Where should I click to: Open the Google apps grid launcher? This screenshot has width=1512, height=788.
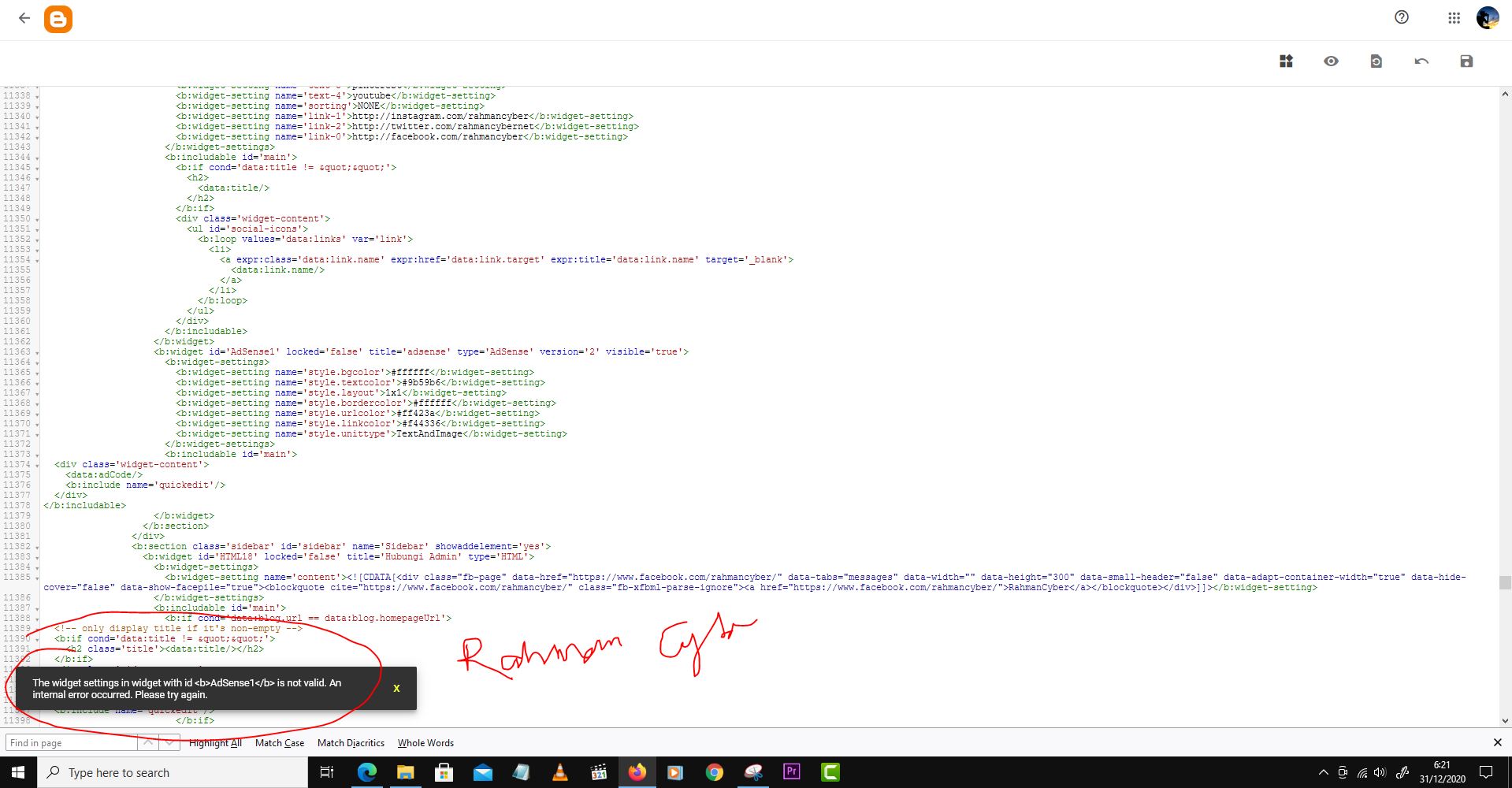pyautogui.click(x=1454, y=18)
